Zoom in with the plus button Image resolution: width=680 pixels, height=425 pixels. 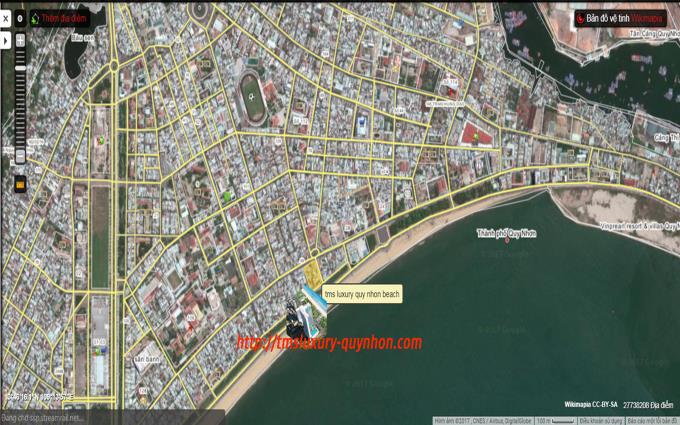pyautogui.click(x=19, y=41)
